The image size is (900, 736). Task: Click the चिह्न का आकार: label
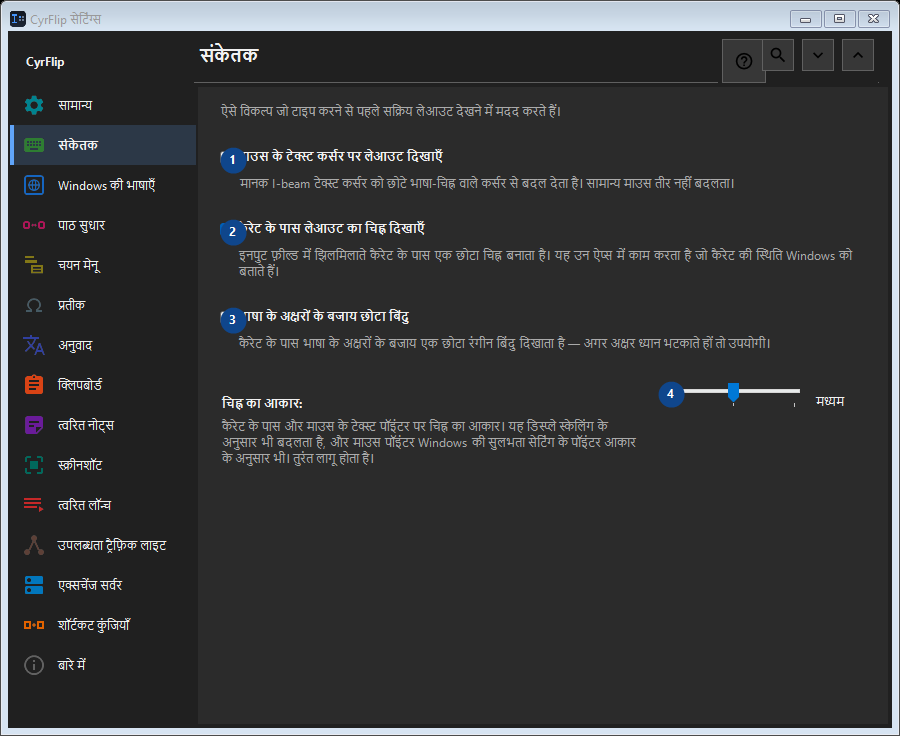(x=262, y=404)
